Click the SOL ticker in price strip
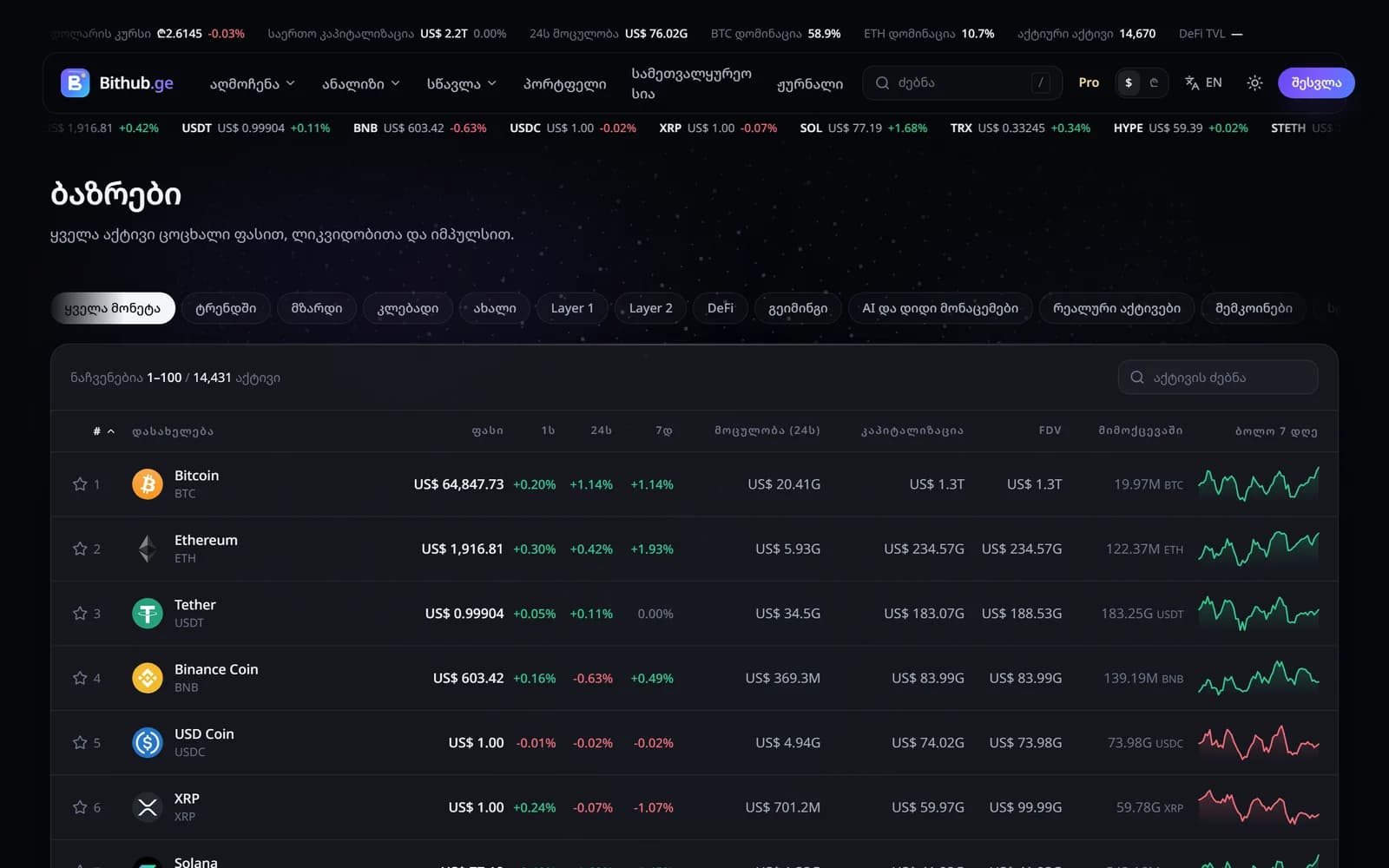The width and height of the screenshot is (1389, 868). (863, 128)
